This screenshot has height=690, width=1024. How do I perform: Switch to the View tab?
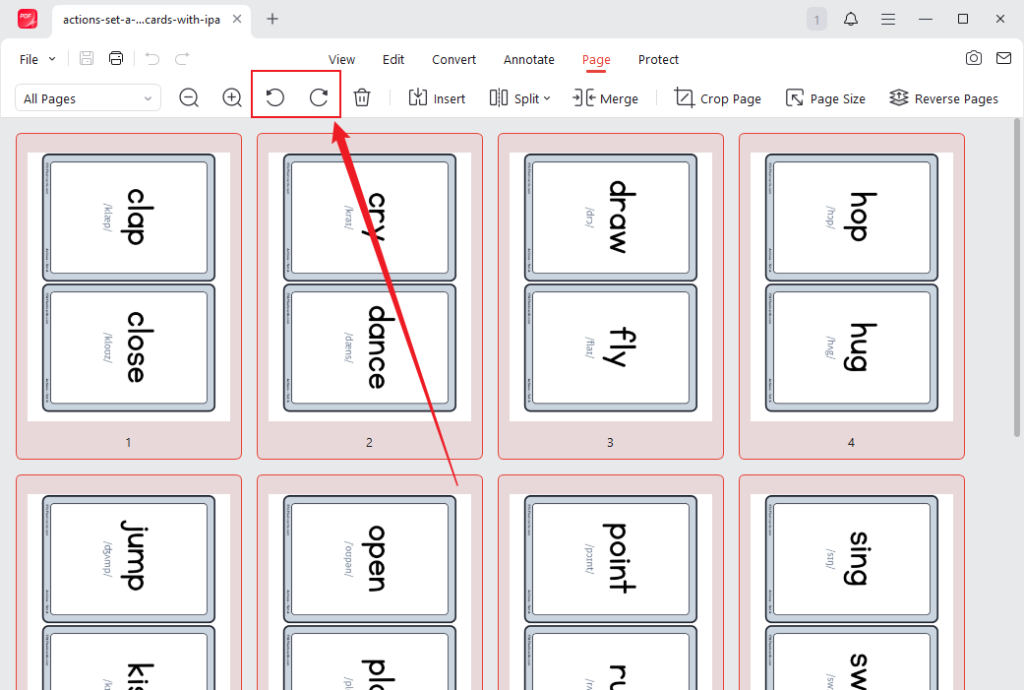(342, 59)
